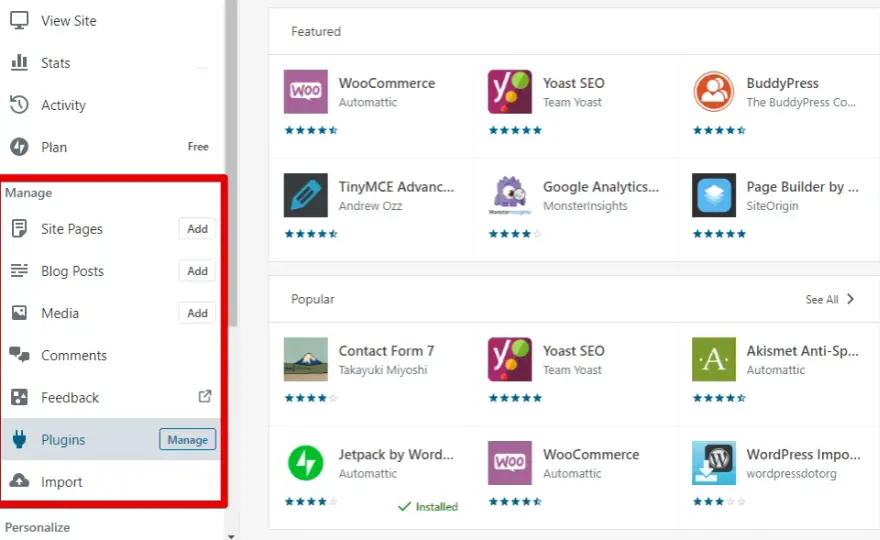Click the Popular Yoast SEO logo
Screen dimensions: 880x540
[x=510, y=359]
